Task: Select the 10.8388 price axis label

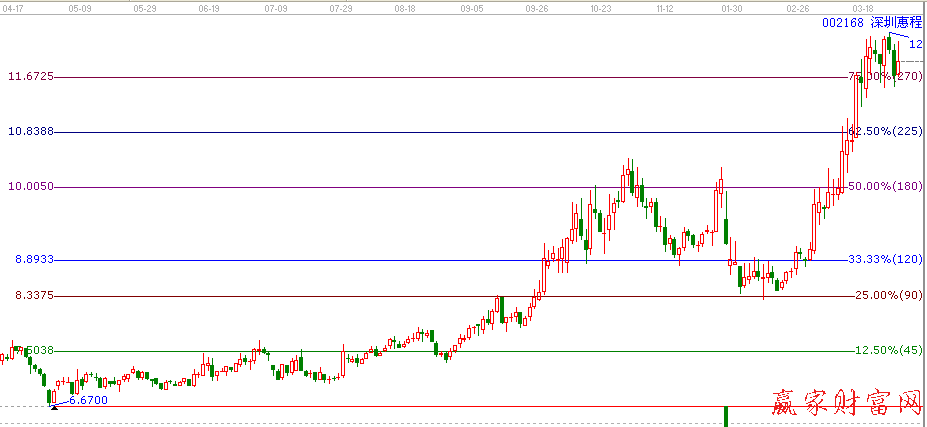Action: [x=31, y=131]
